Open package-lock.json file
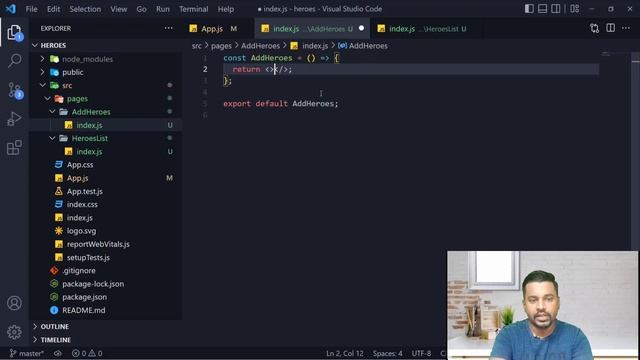The image size is (640, 360). pos(106,284)
